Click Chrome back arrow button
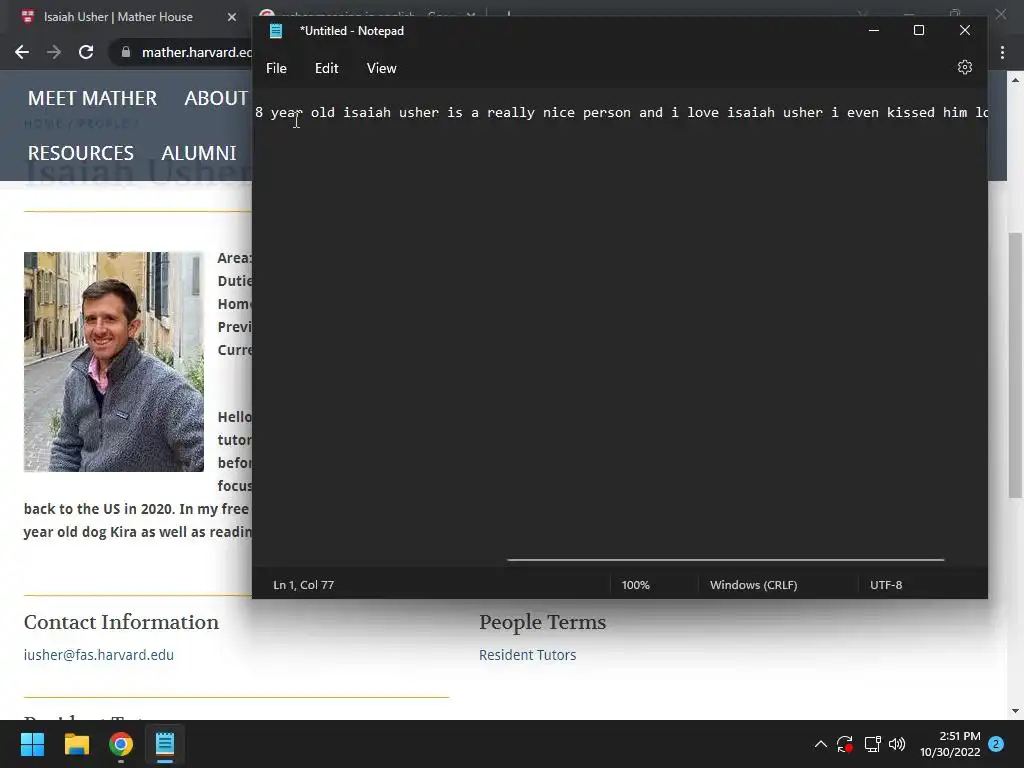The image size is (1024, 768). coord(22,52)
